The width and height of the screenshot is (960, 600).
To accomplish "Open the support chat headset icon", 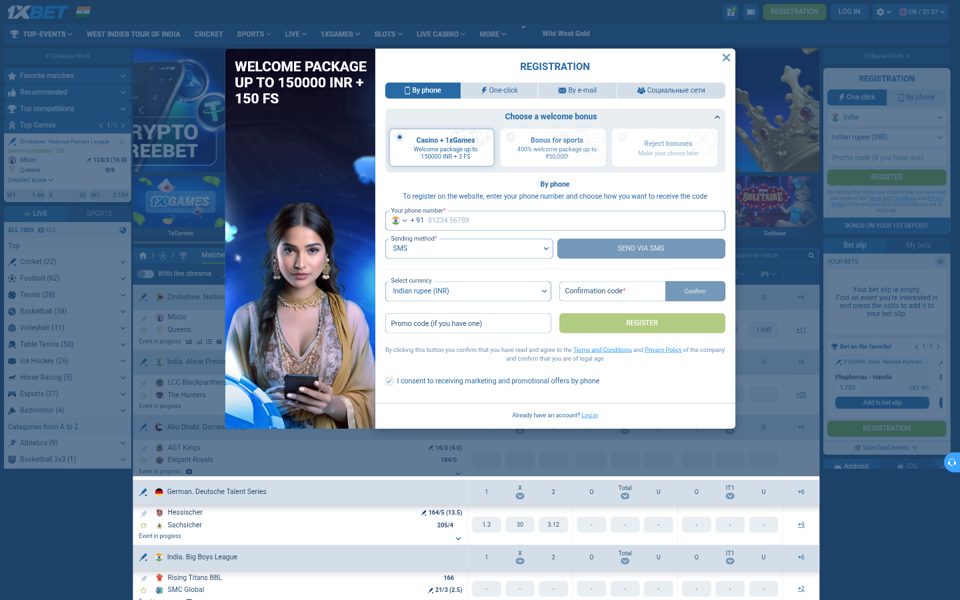I will pos(951,463).
